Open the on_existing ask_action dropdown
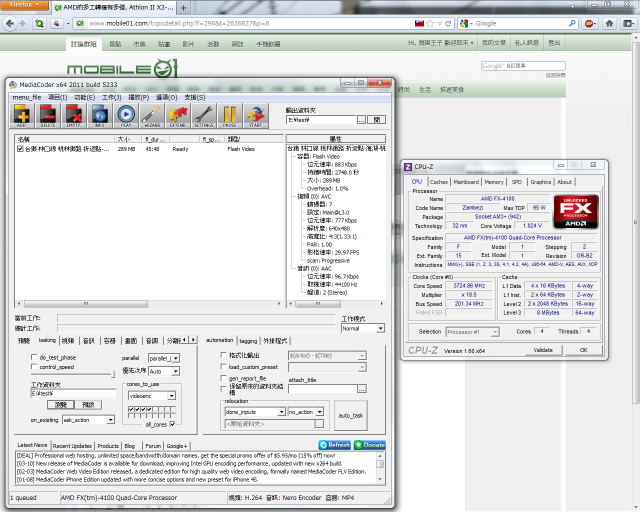Viewport: 640px width, 512px height. [89, 420]
